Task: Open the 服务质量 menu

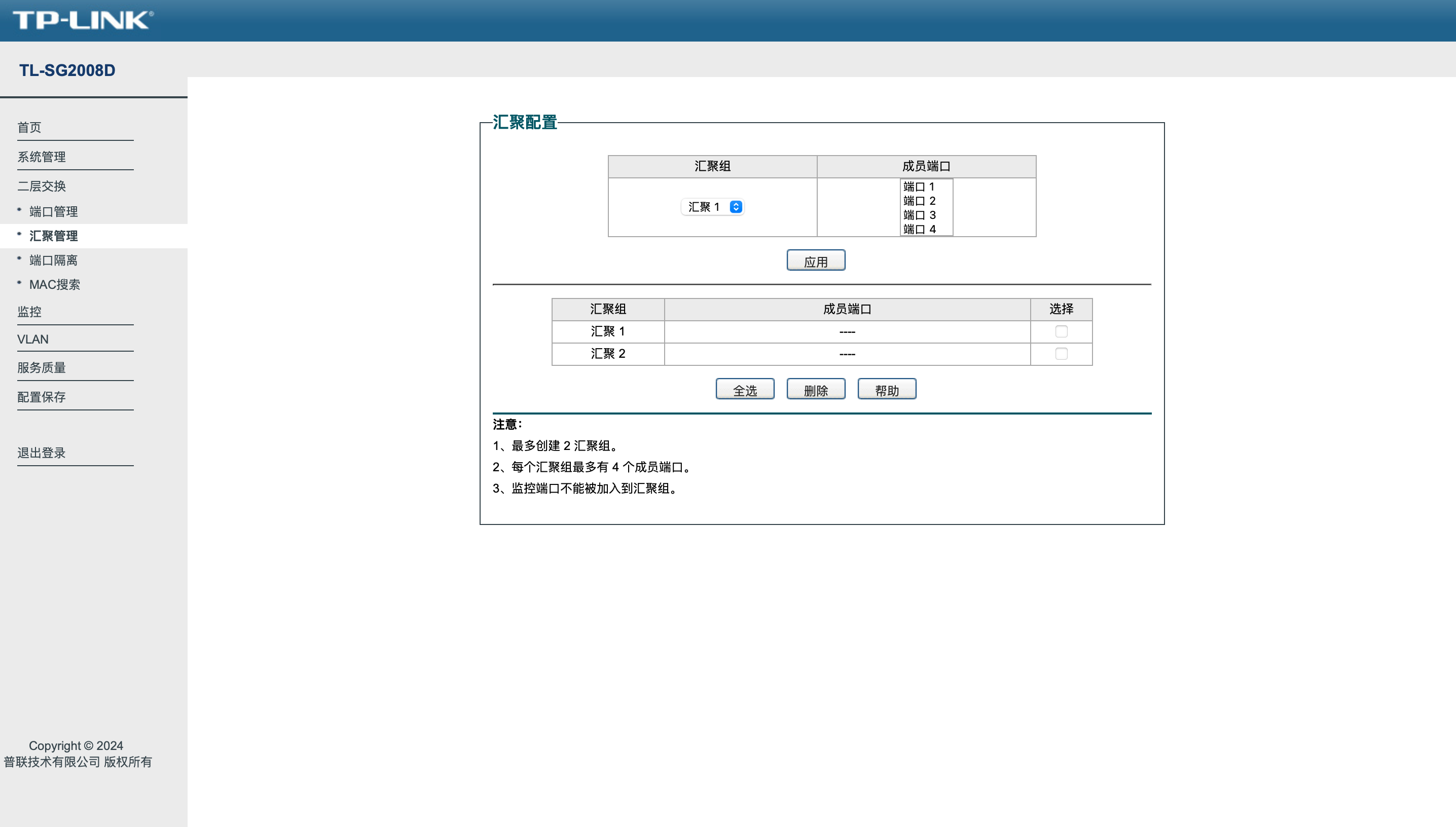Action: pyautogui.click(x=42, y=367)
